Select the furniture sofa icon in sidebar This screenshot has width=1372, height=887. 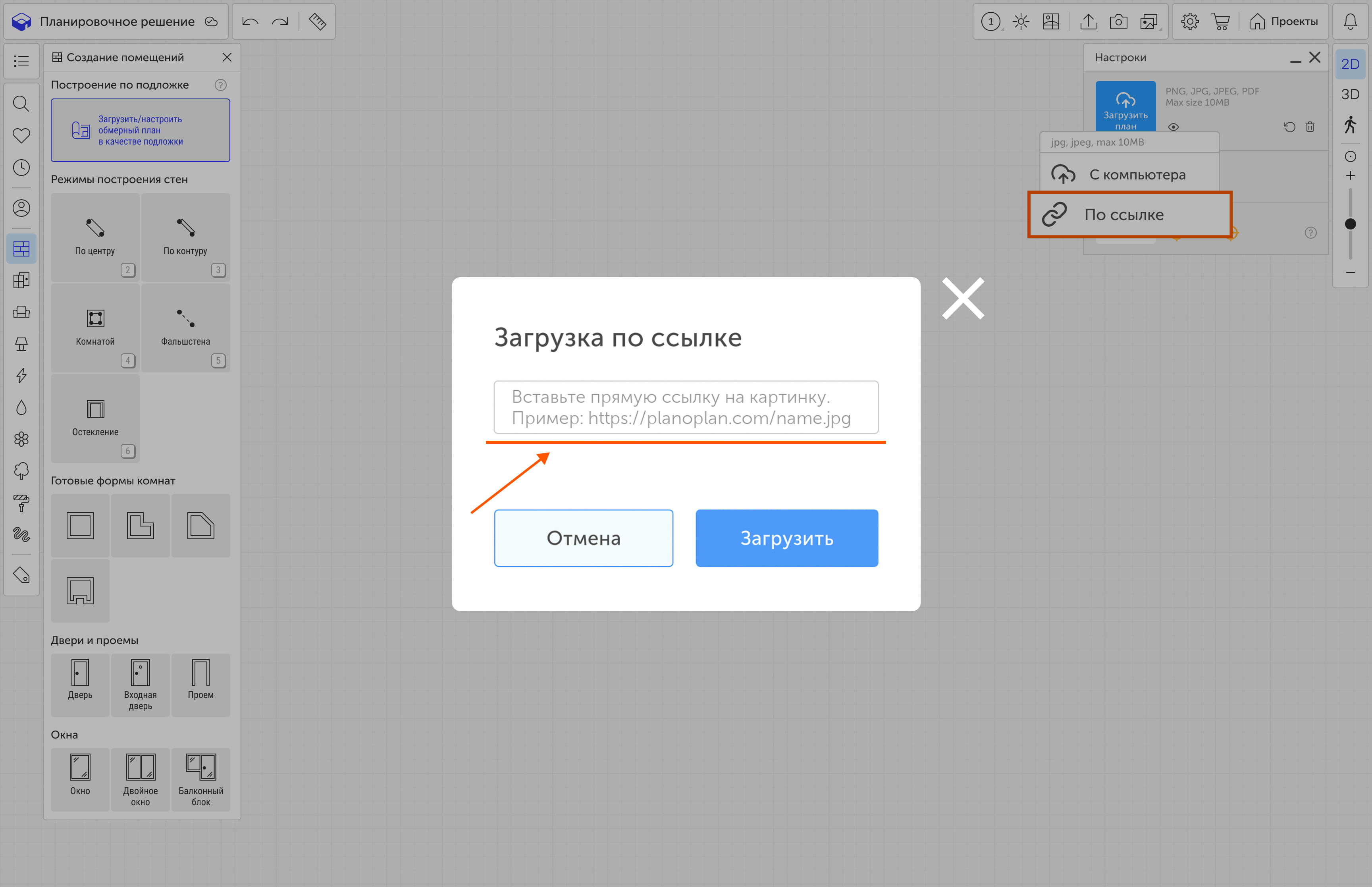point(21,312)
